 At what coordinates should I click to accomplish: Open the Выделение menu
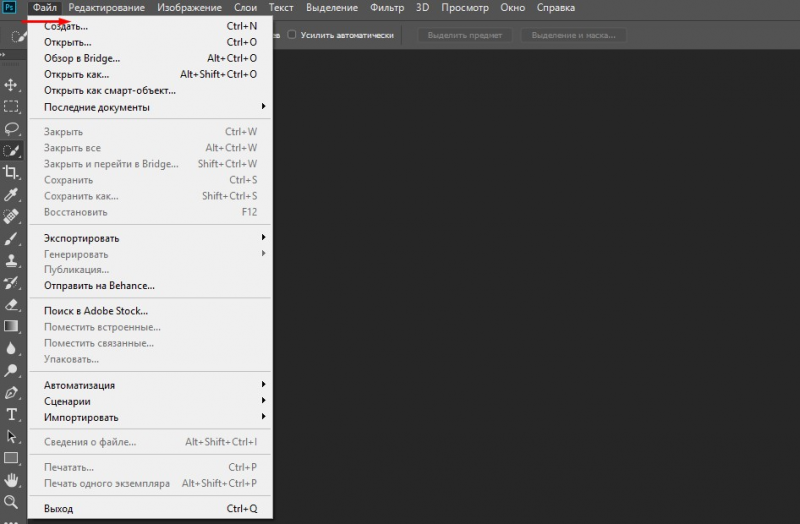(332, 8)
